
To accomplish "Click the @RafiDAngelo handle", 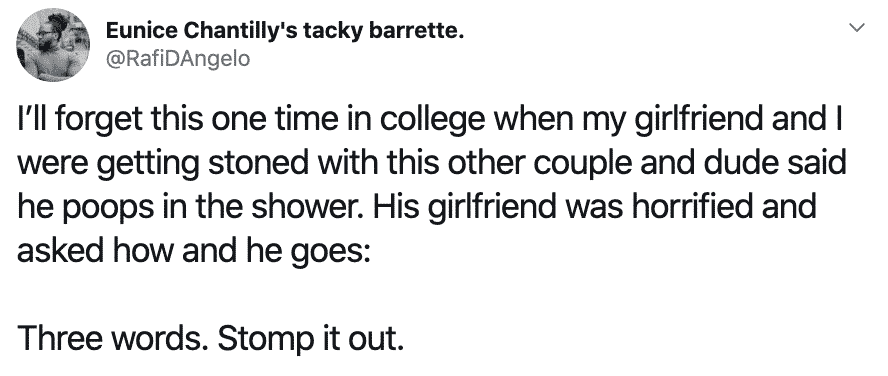I will tap(178, 58).
